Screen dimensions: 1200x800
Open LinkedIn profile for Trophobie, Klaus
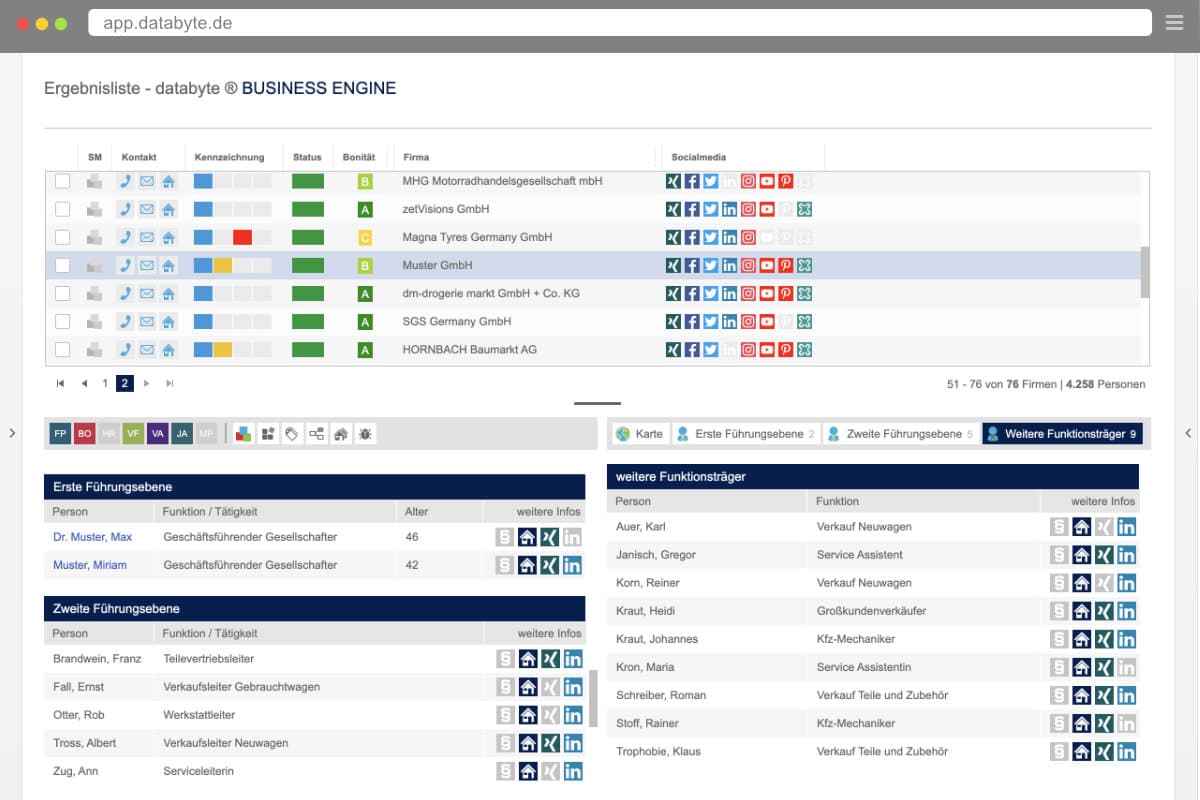(1127, 751)
